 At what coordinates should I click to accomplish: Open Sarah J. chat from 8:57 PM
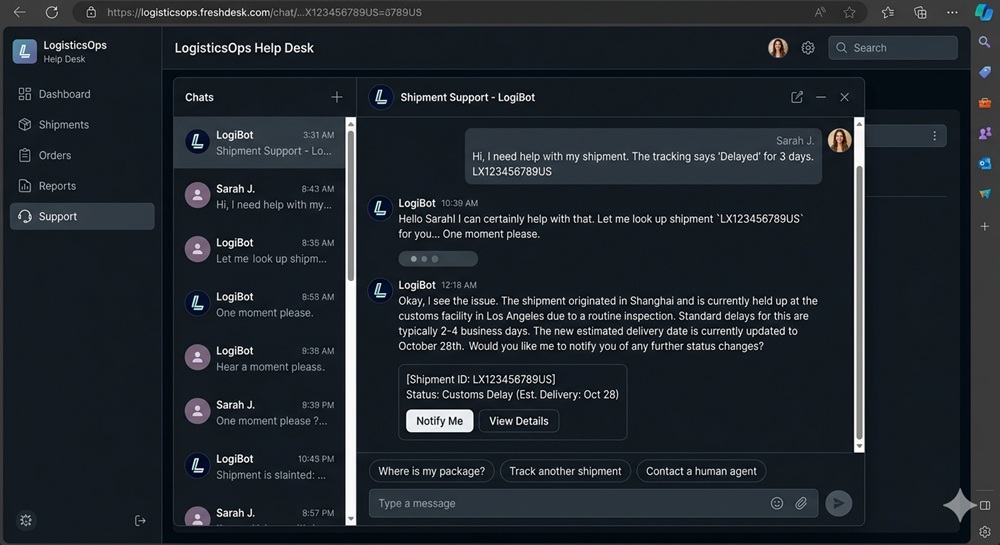pos(260,513)
